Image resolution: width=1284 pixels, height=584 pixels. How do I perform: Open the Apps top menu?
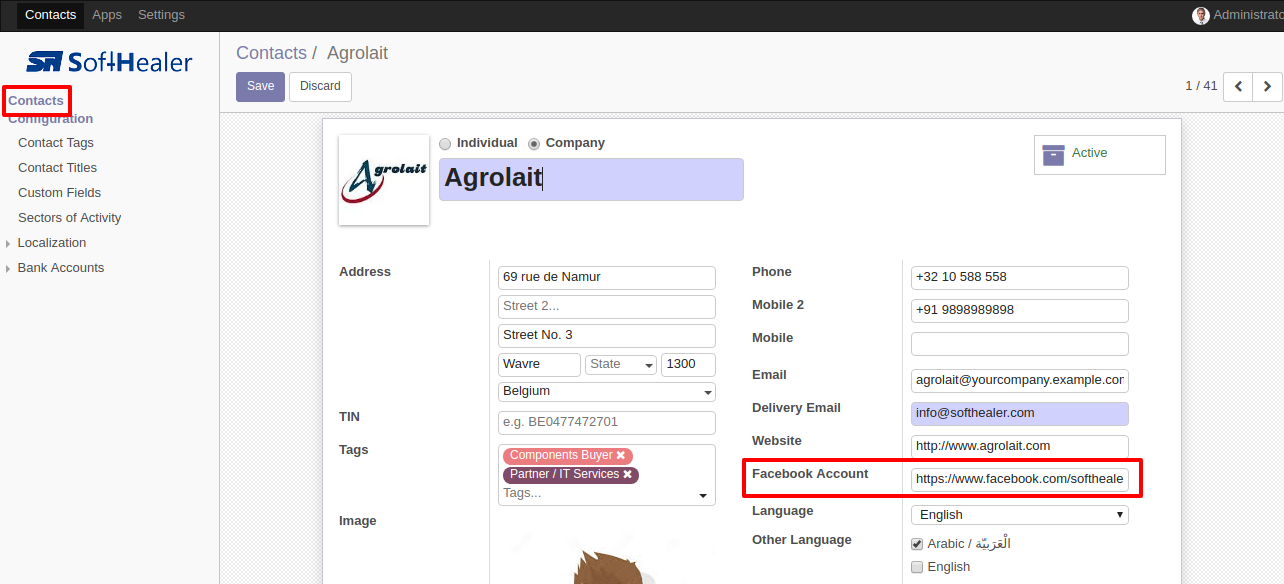(x=107, y=15)
